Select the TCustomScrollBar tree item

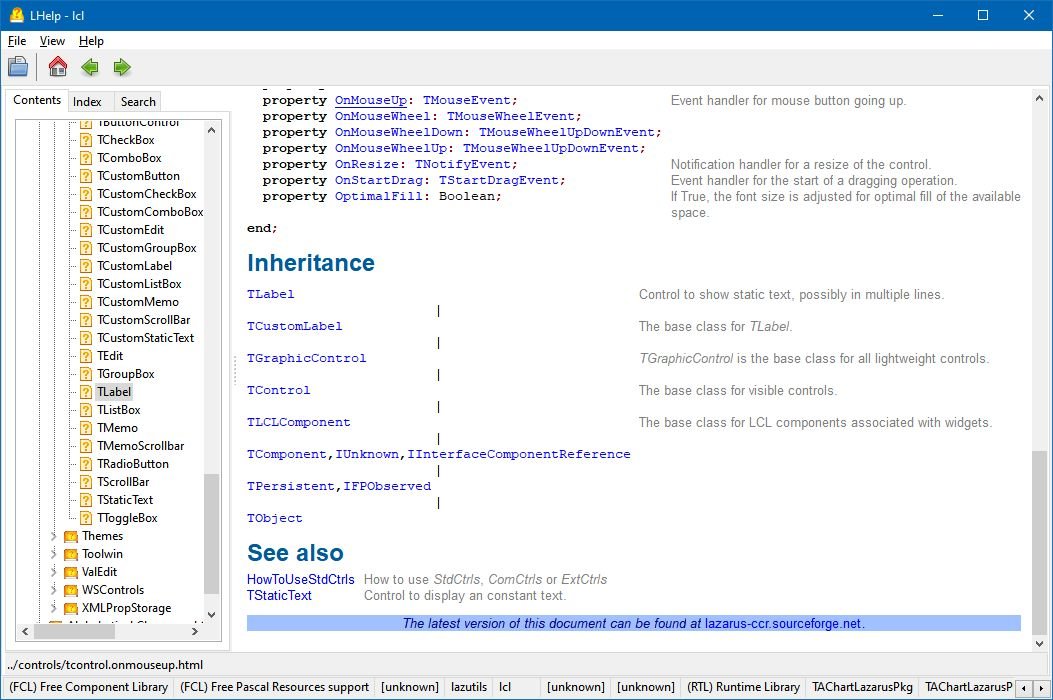point(144,320)
